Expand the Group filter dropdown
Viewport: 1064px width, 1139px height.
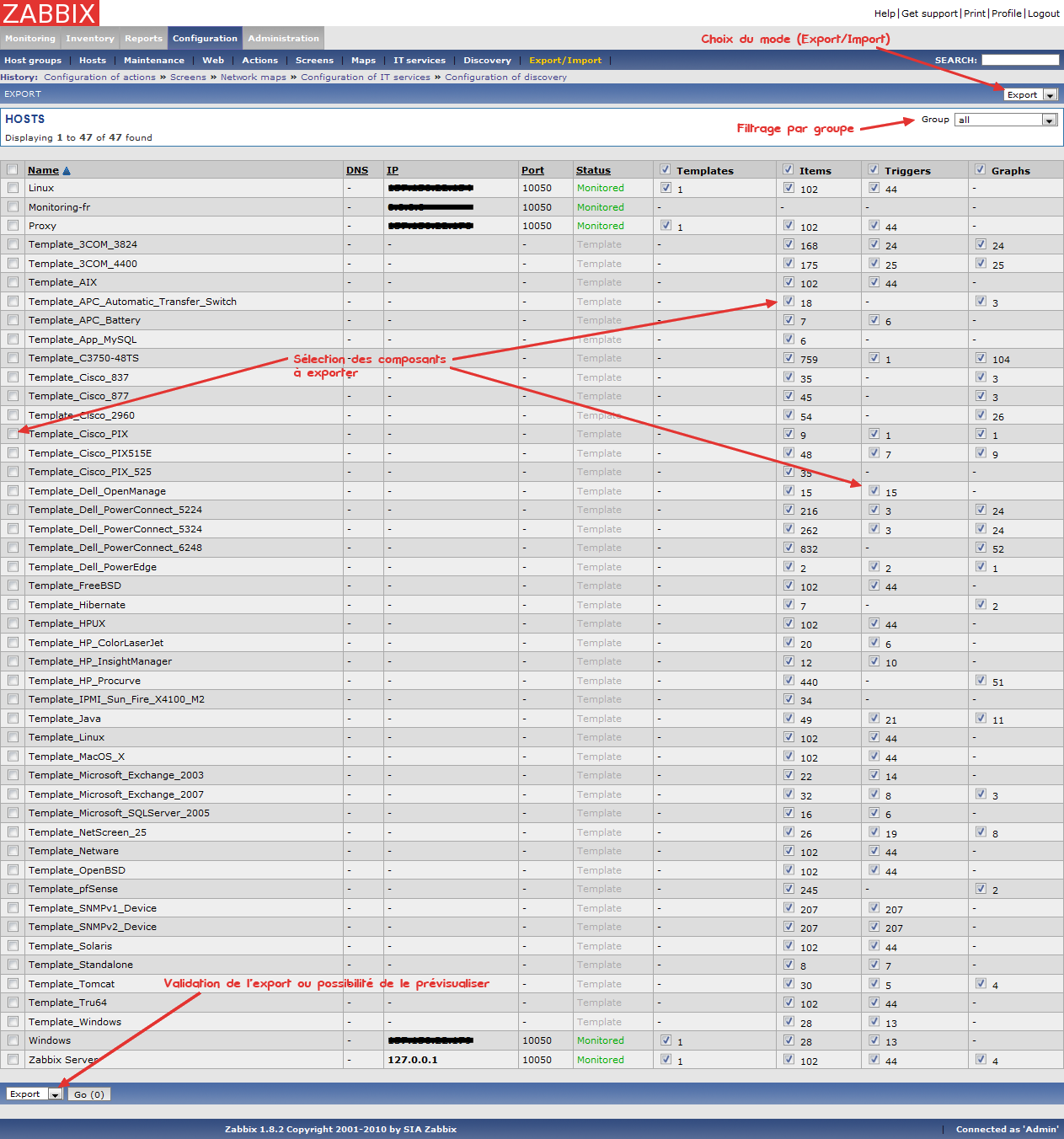(x=1006, y=120)
